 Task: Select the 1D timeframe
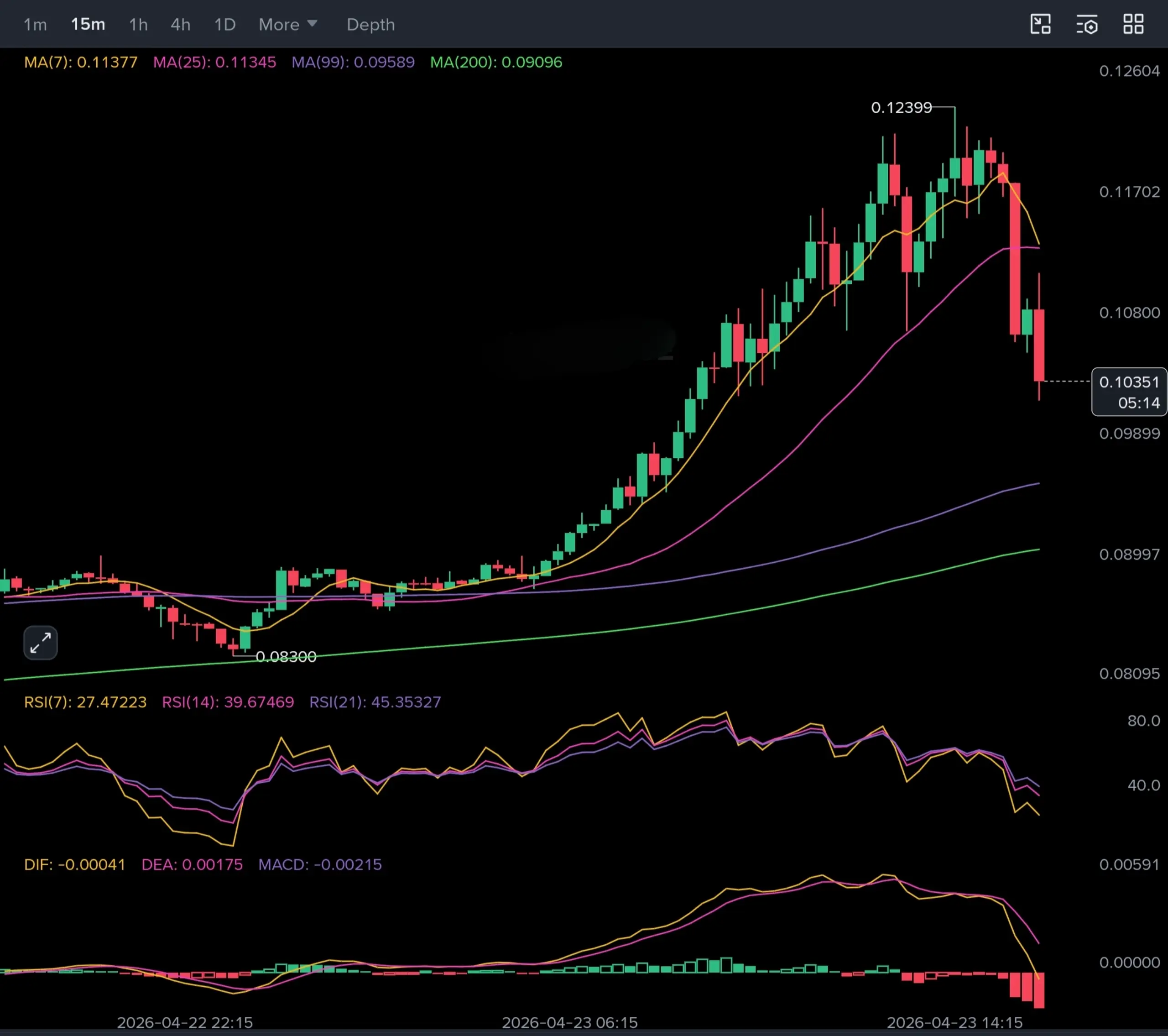(224, 25)
